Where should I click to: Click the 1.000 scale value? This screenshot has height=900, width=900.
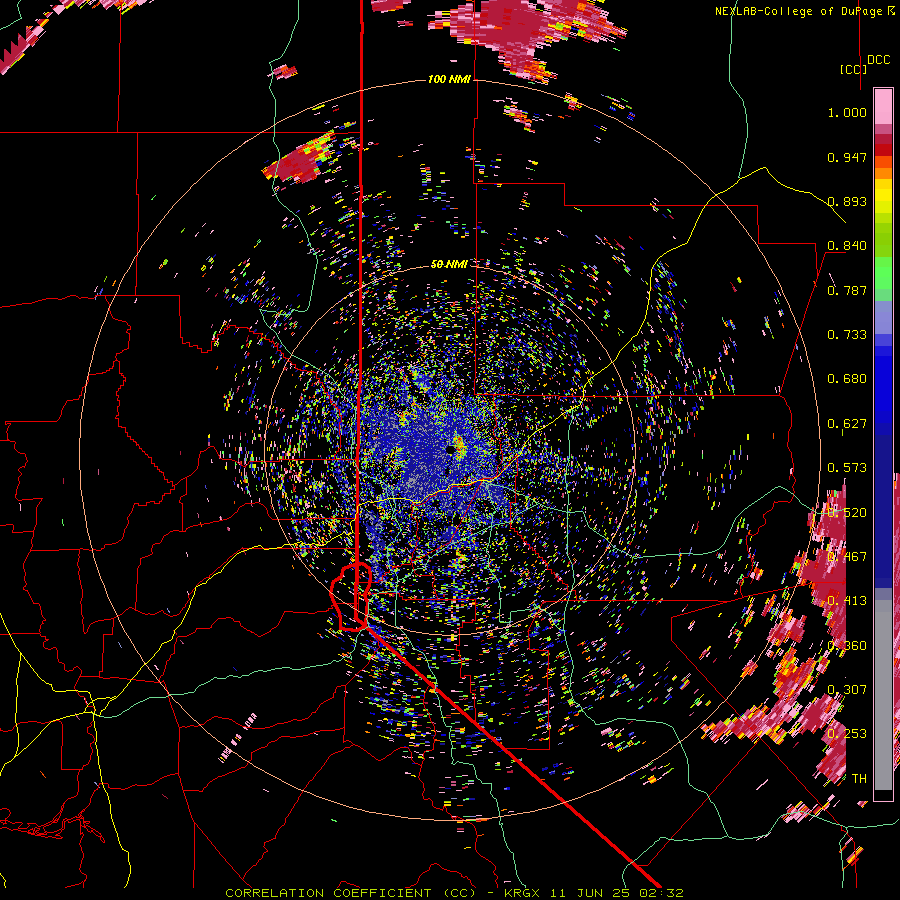pyautogui.click(x=847, y=112)
